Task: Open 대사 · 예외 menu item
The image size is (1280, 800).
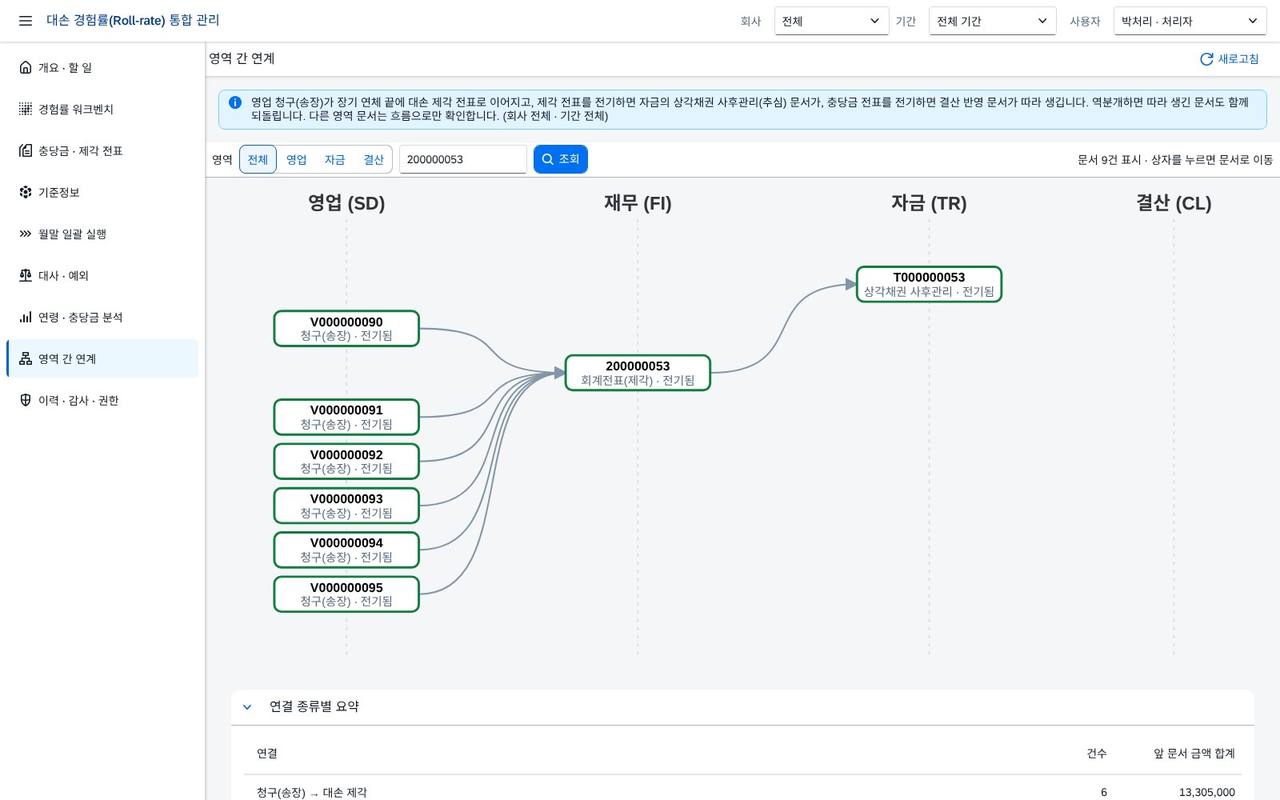Action: click(102, 275)
